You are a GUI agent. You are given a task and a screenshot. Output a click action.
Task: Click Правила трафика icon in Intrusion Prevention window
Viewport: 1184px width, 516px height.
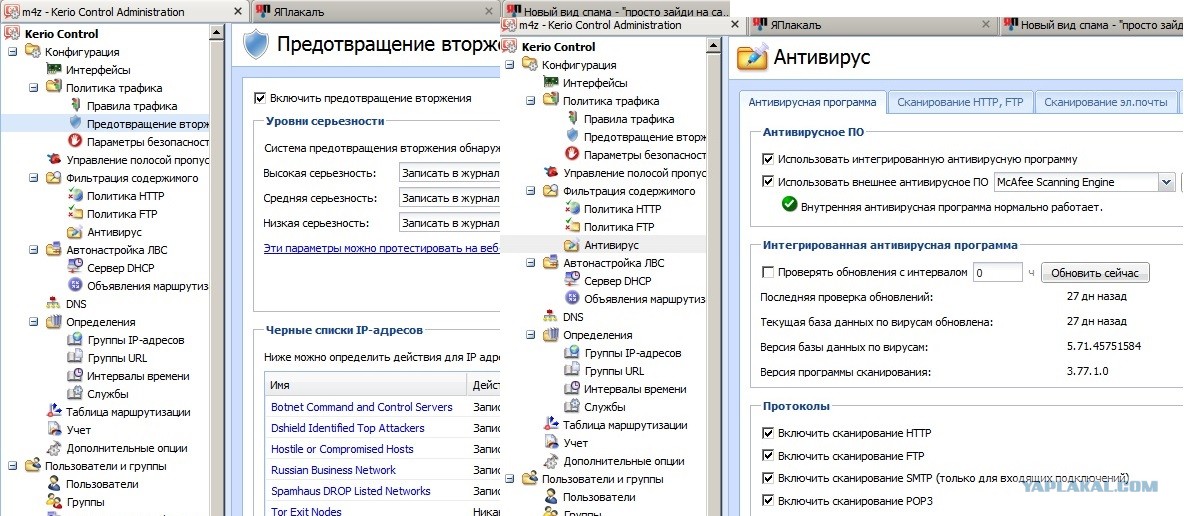click(x=75, y=107)
